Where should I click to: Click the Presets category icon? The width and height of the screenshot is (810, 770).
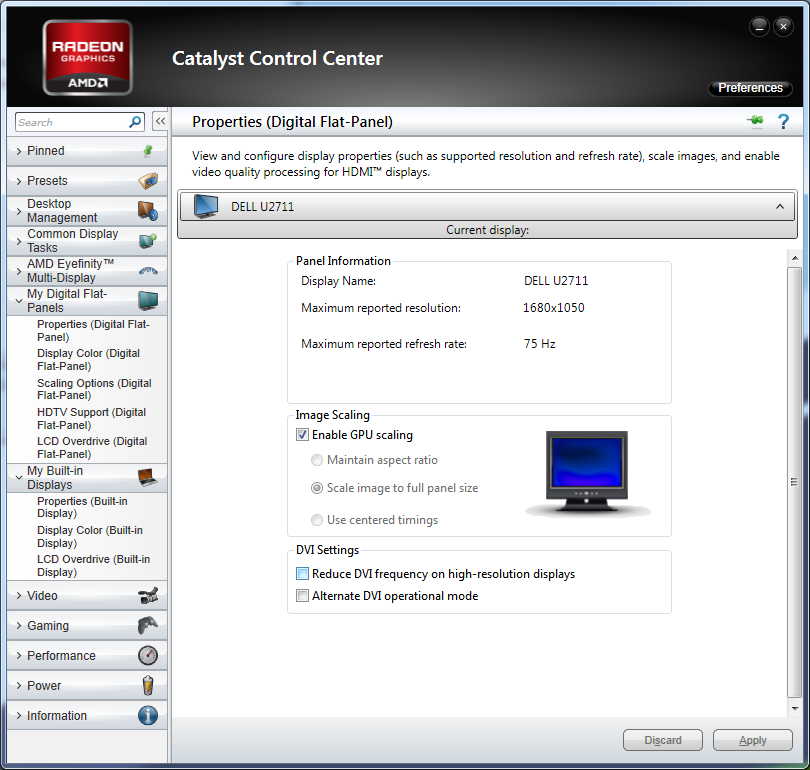(148, 181)
